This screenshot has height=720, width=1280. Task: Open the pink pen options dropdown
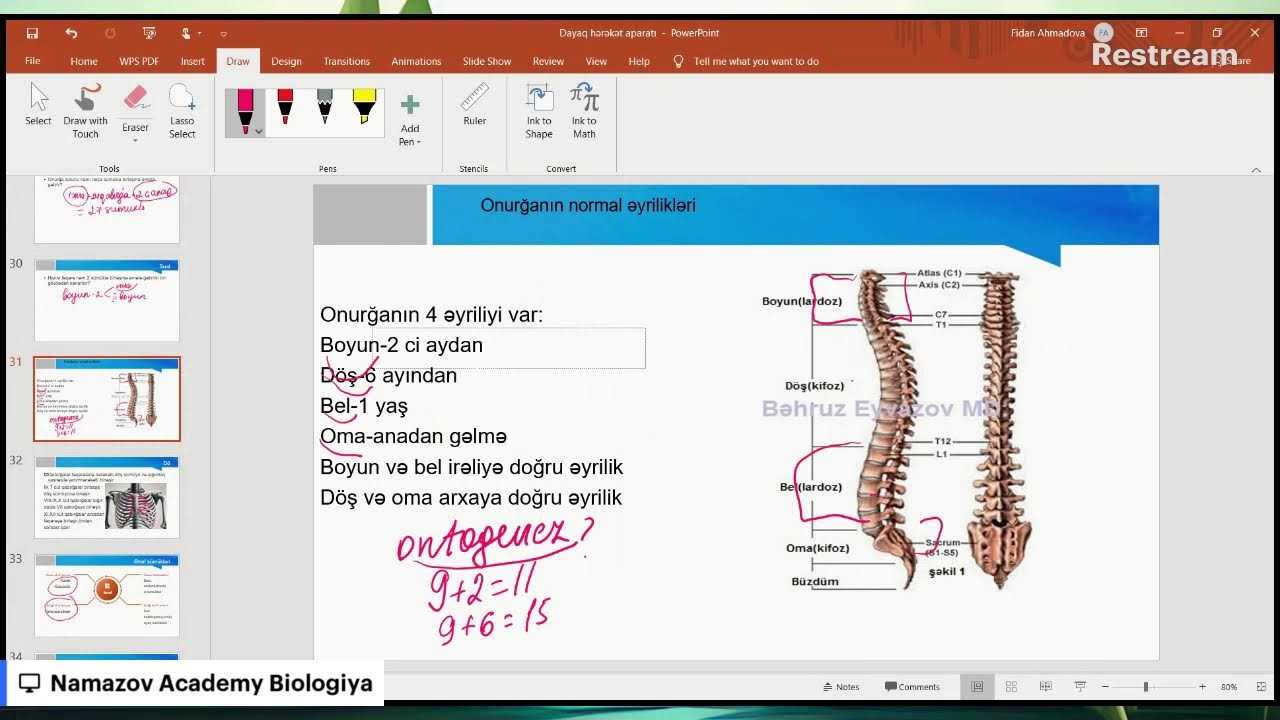(x=259, y=130)
